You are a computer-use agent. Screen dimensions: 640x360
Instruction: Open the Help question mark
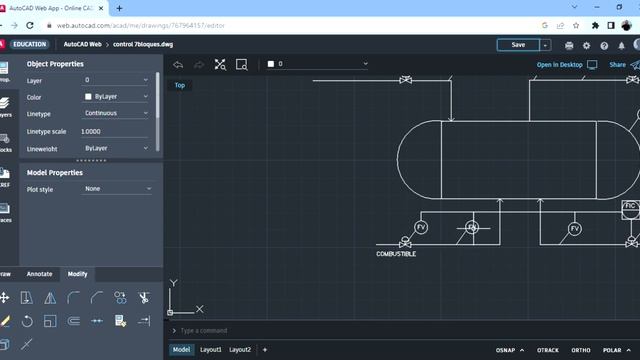604,45
